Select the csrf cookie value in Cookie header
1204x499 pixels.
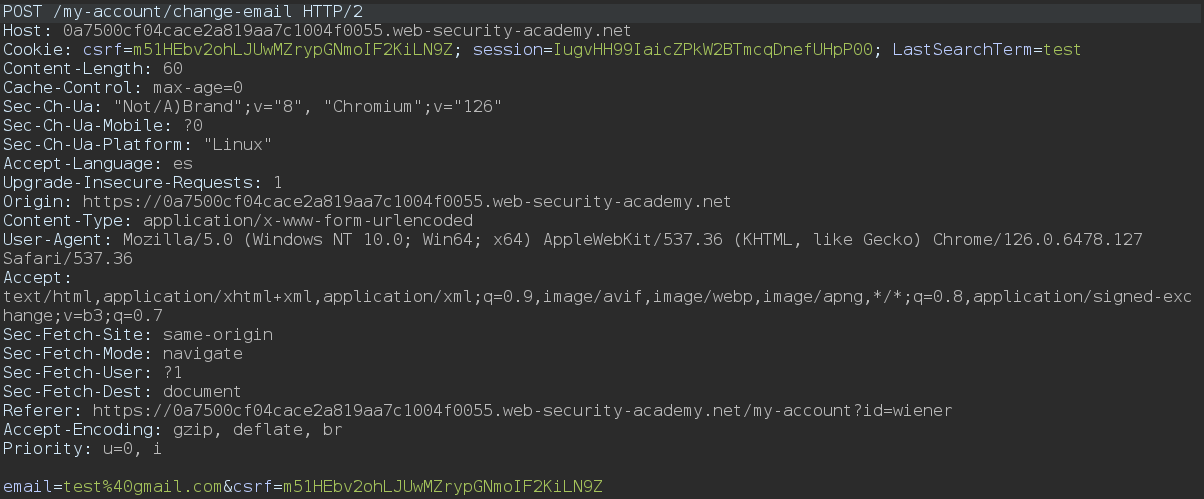click(x=293, y=49)
